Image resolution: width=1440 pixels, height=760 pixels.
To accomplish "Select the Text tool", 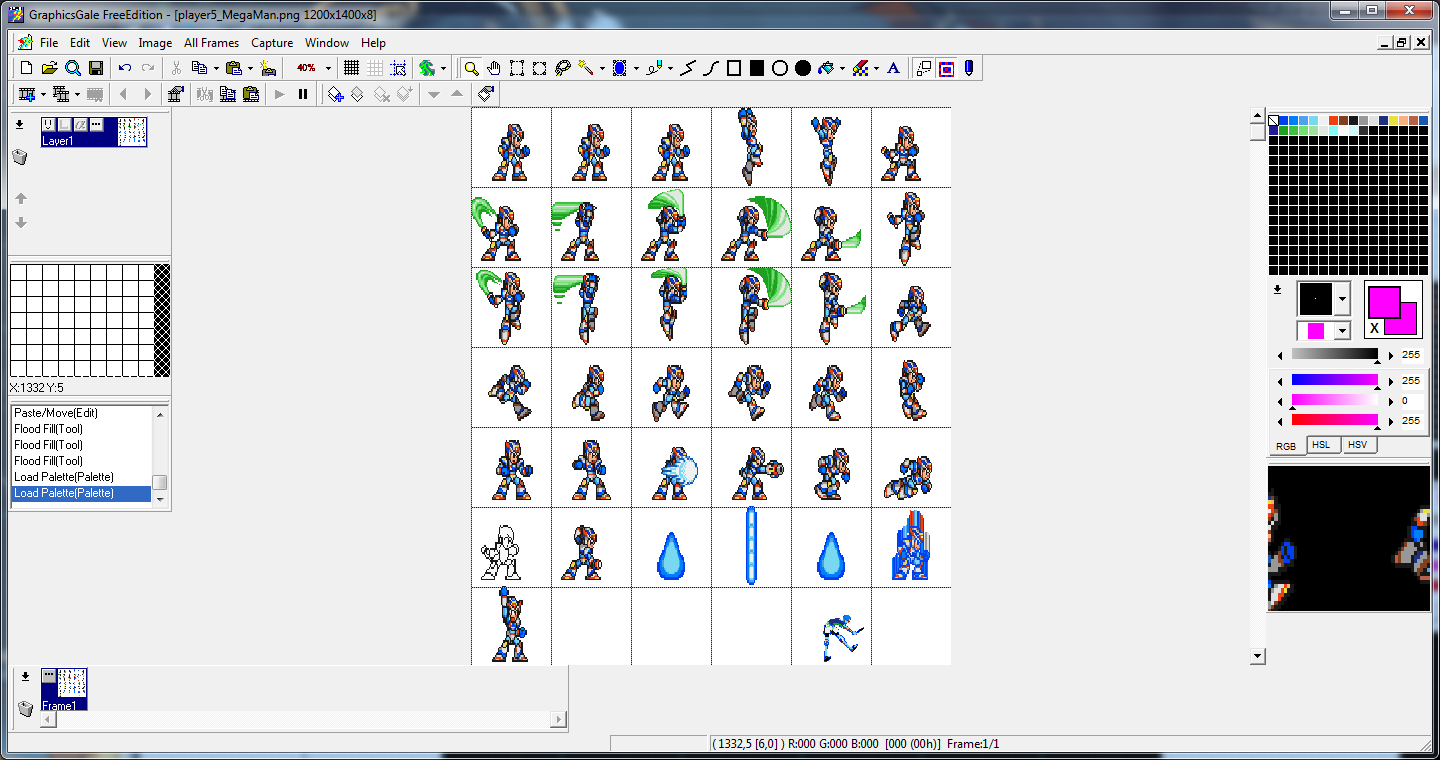I will tap(894, 68).
